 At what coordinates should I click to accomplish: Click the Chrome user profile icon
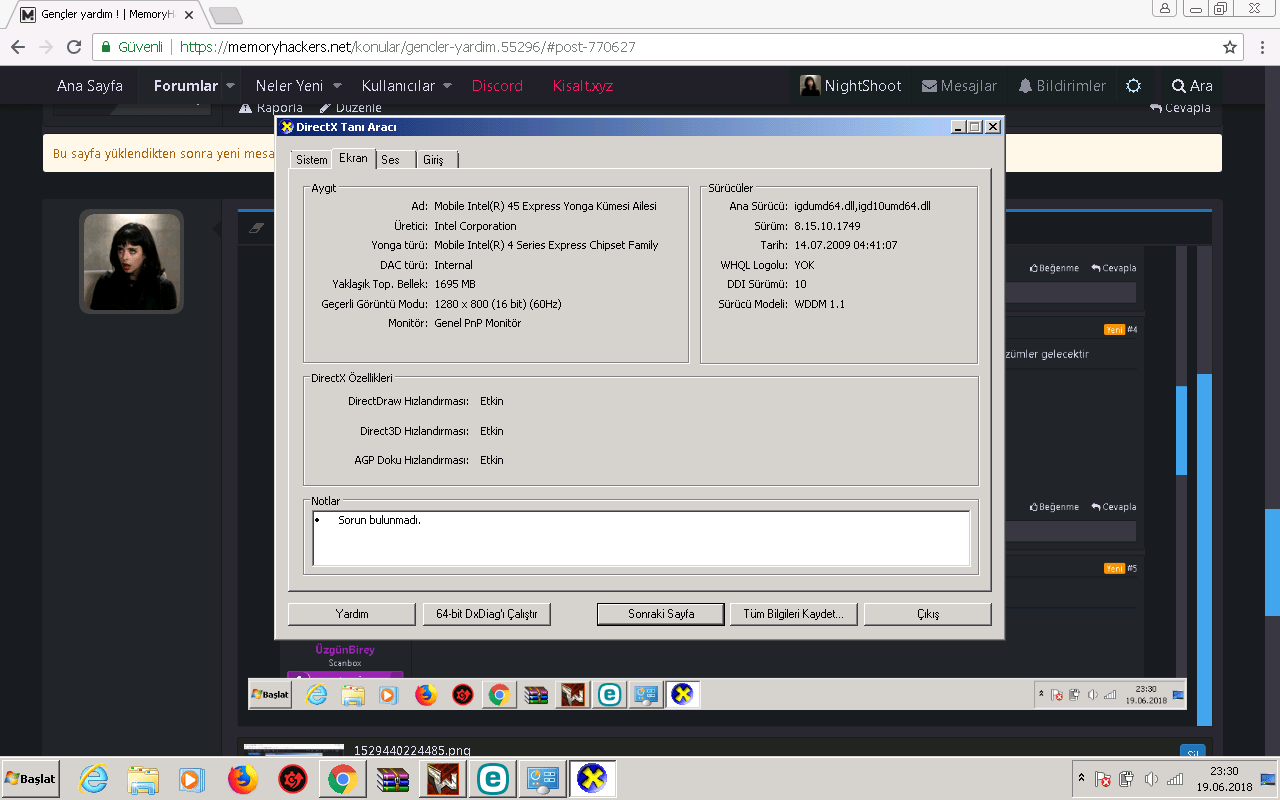1166,8
